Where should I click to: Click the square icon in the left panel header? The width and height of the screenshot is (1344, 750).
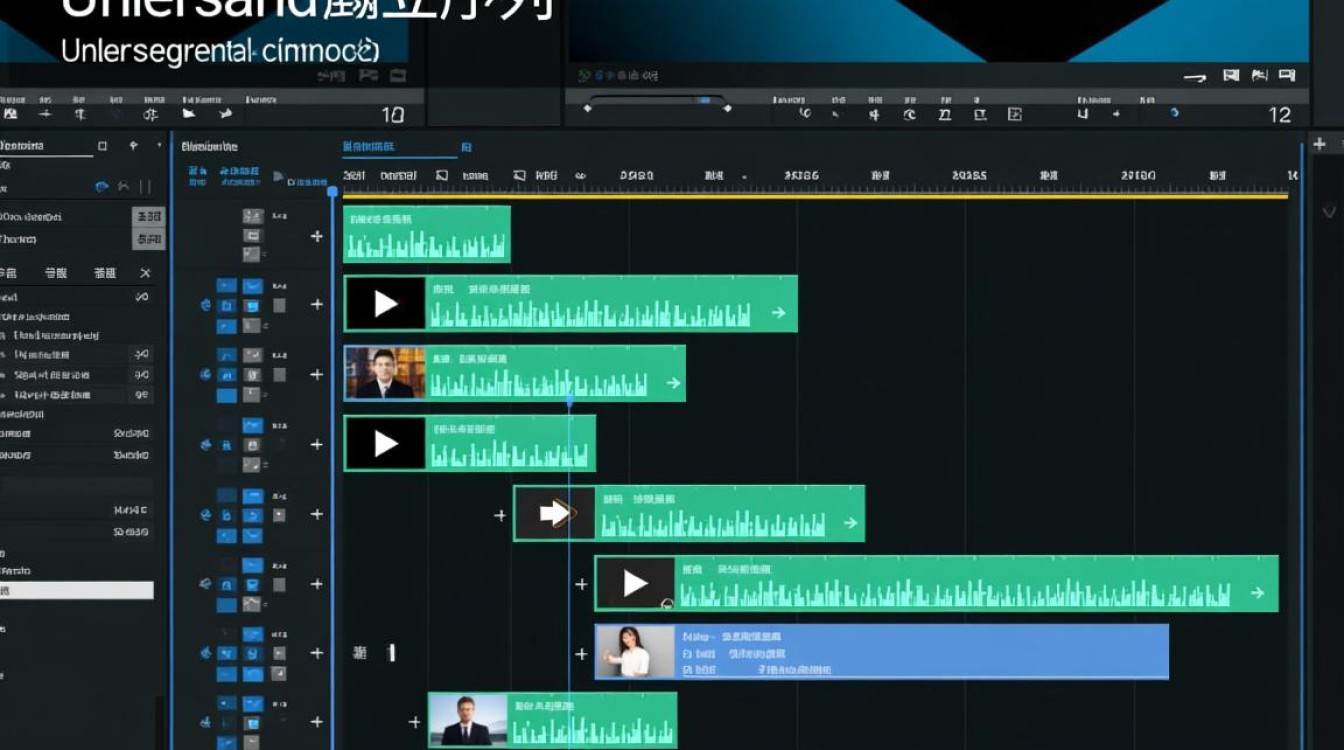[102, 146]
